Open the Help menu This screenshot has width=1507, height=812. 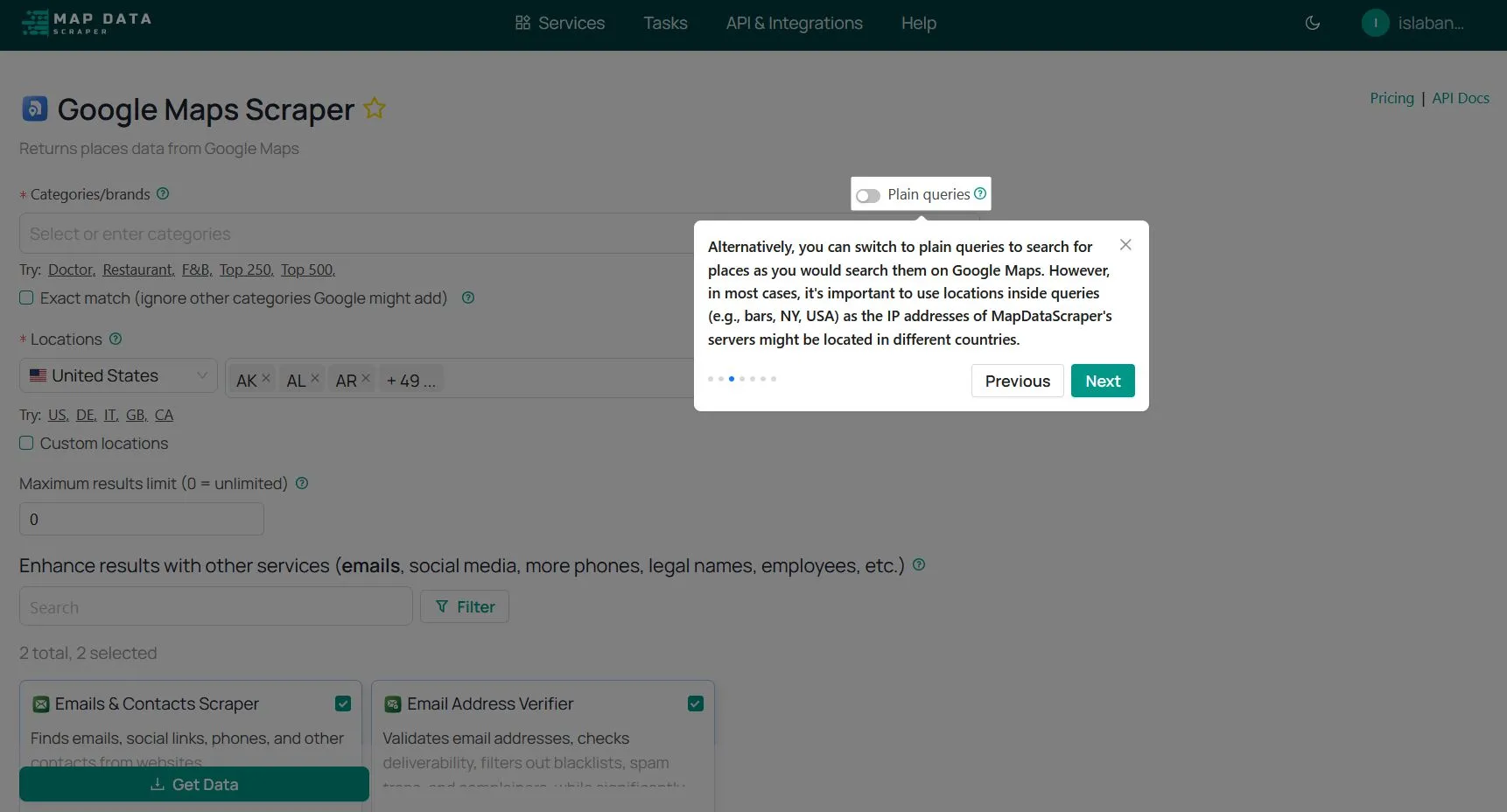click(919, 24)
